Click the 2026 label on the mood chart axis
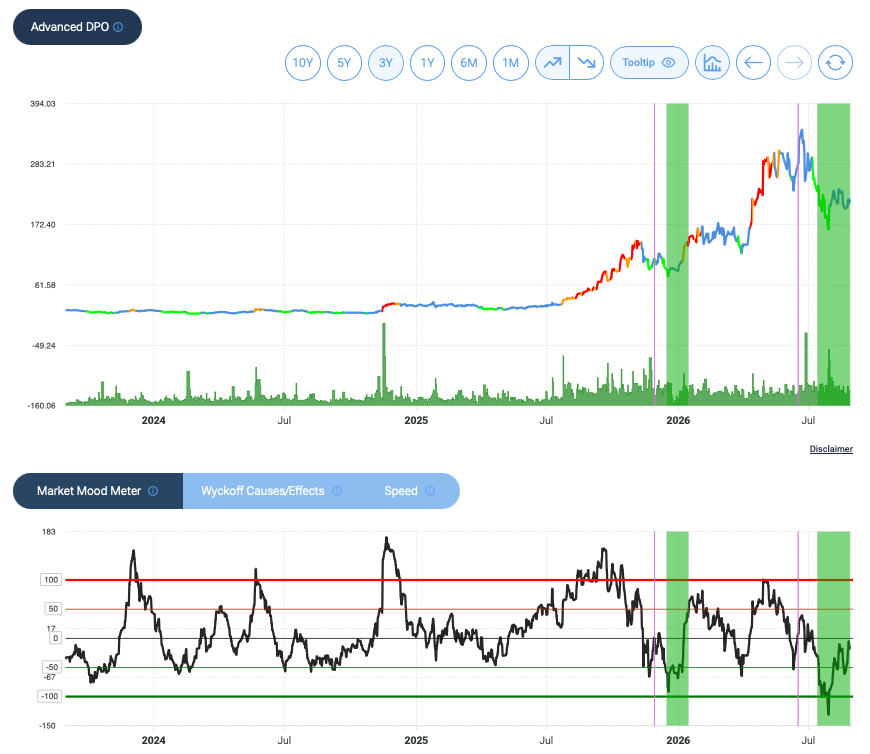The image size is (870, 754). (678, 740)
